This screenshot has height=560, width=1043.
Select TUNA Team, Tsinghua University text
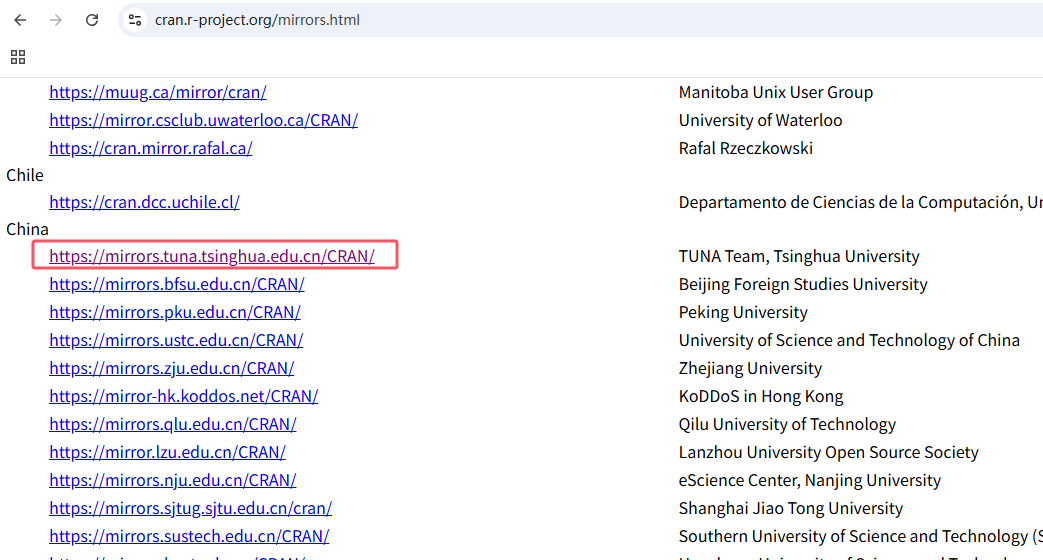tap(799, 256)
